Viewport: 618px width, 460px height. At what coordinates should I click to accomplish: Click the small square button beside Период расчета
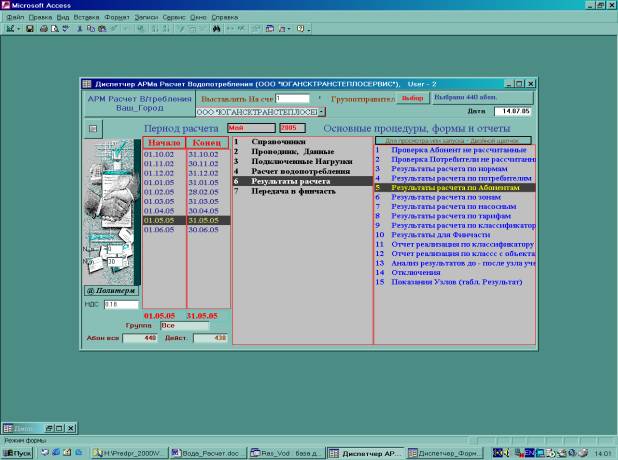[x=94, y=128]
